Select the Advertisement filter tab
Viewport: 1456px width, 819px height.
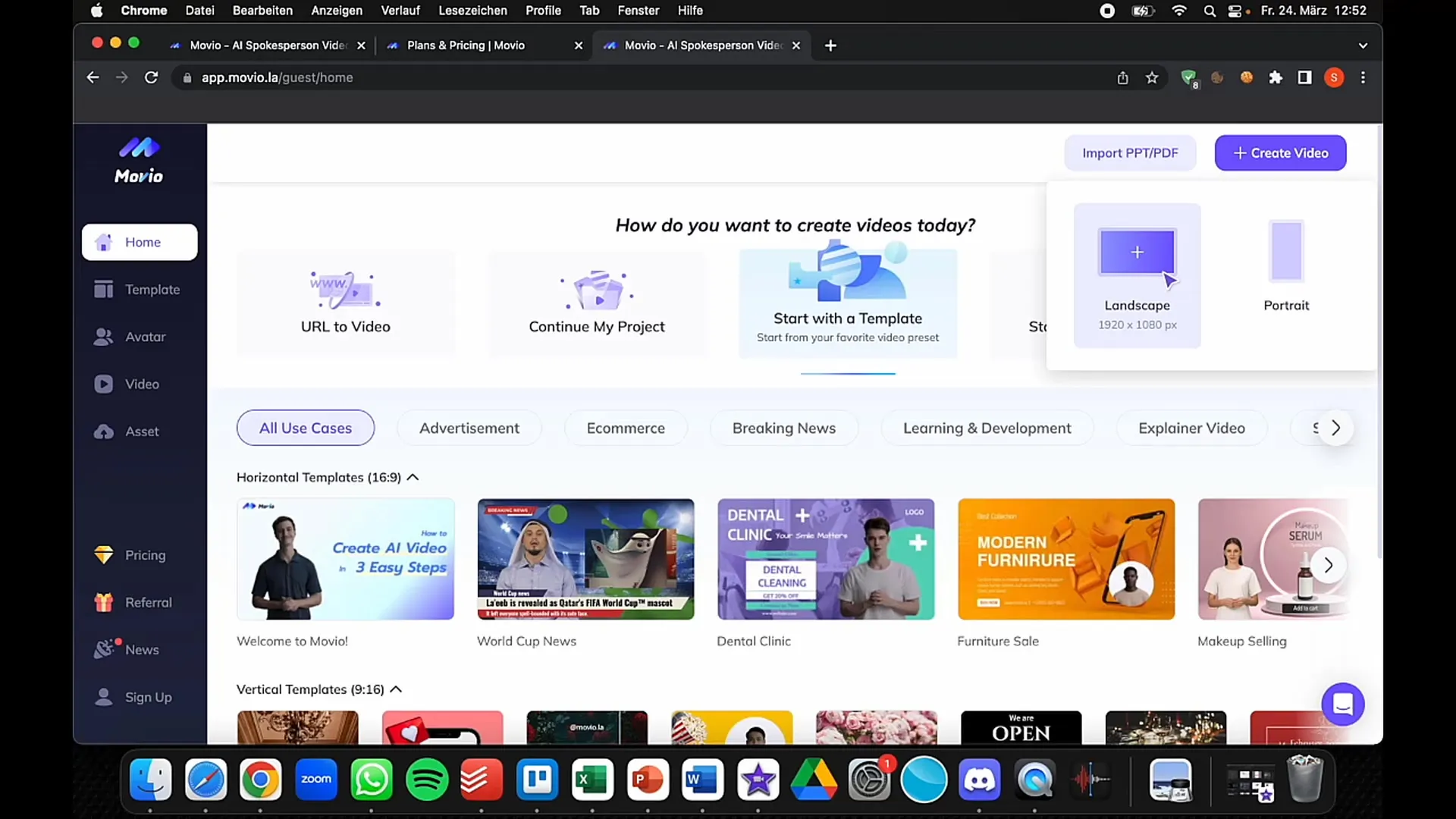pyautogui.click(x=469, y=427)
